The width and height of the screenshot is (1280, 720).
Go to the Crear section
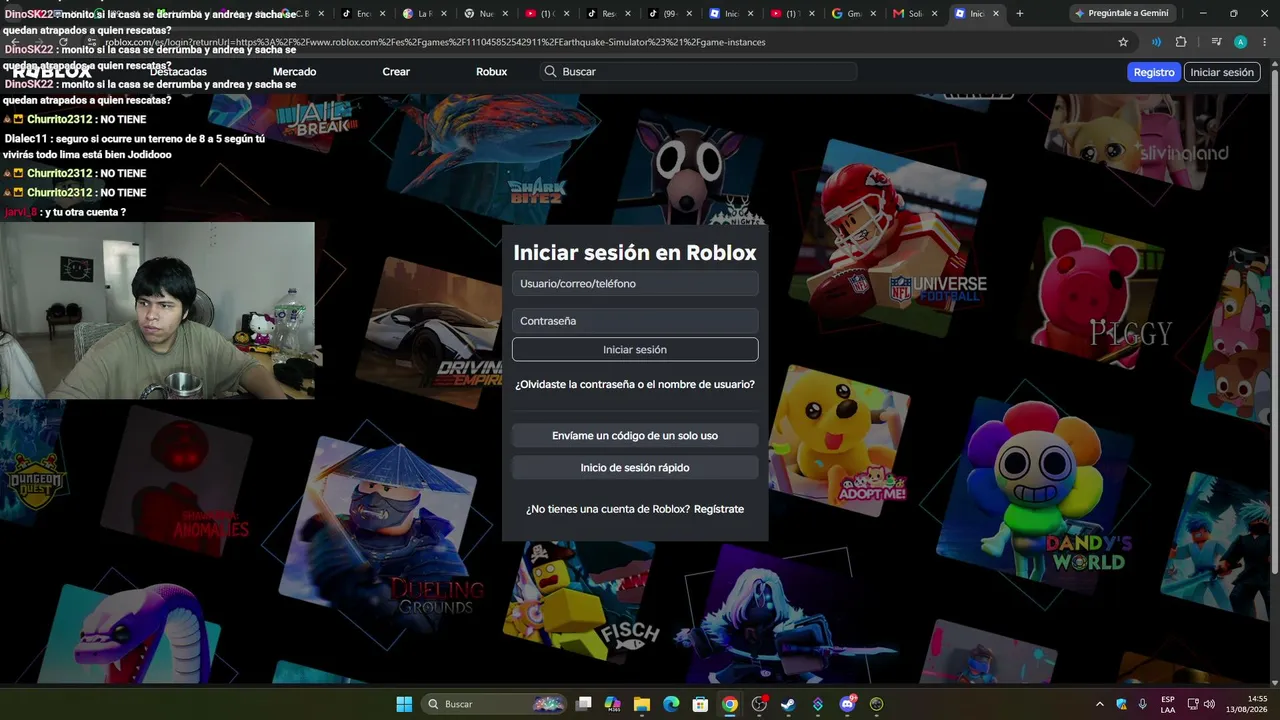[x=396, y=72]
